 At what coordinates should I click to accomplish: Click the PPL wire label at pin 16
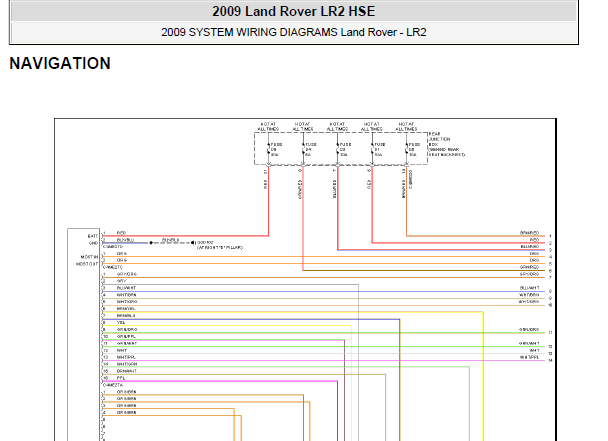[x=121, y=378]
